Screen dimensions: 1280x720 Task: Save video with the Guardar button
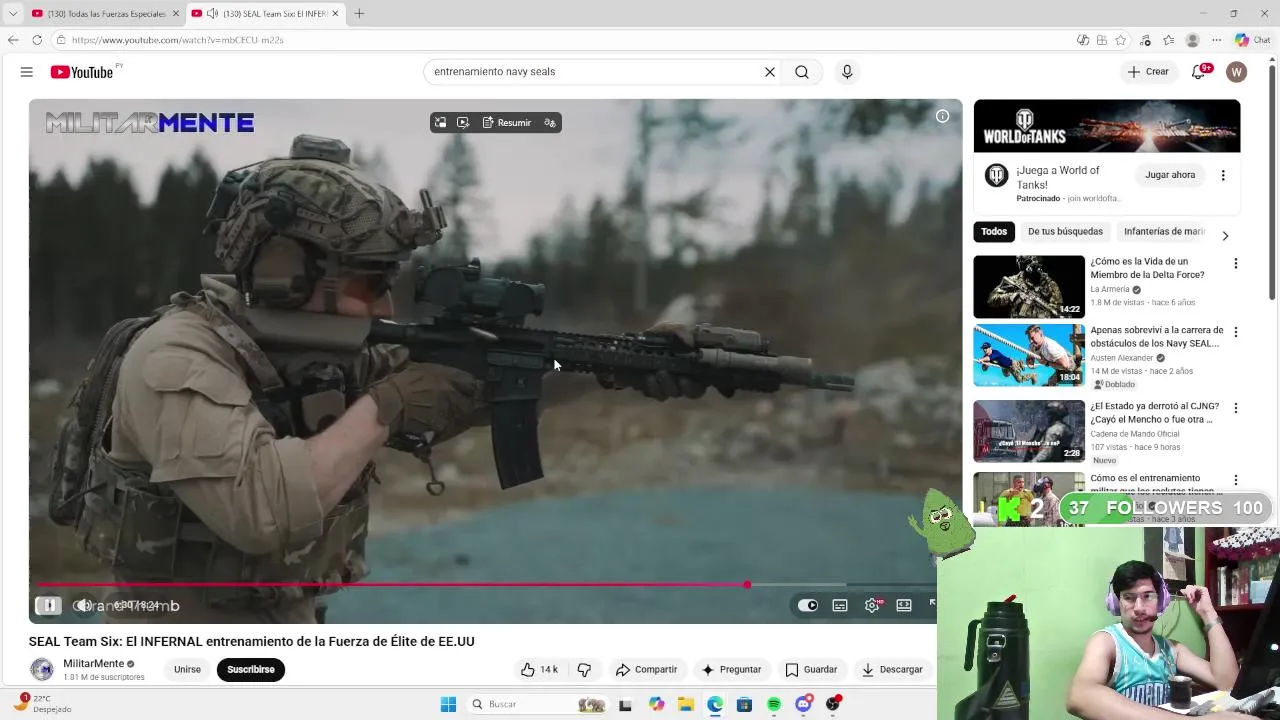click(x=811, y=670)
